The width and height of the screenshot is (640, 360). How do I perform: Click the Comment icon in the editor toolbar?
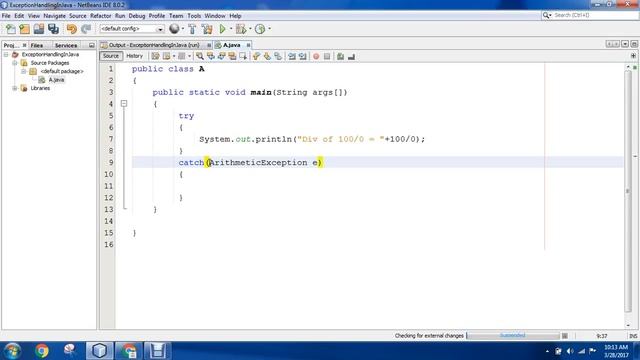pyautogui.click(x=340, y=56)
